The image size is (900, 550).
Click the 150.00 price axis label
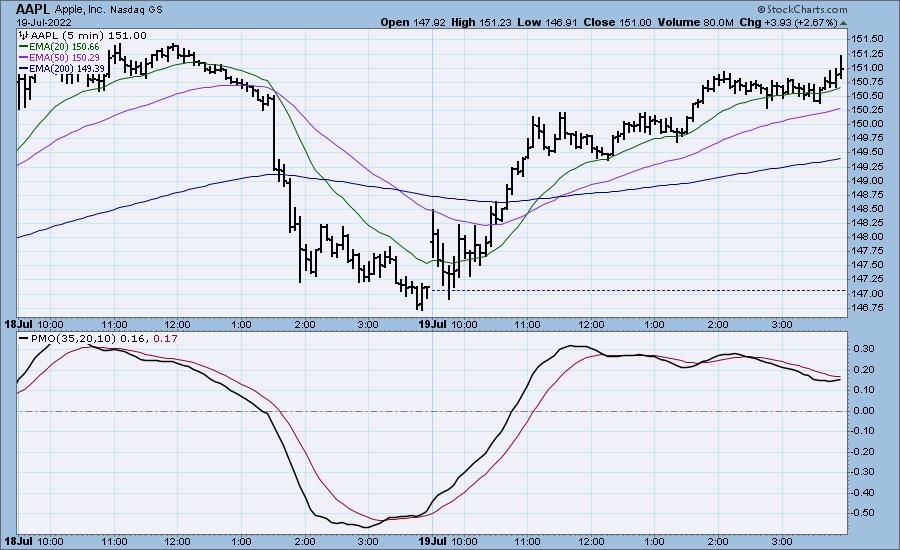pos(867,123)
